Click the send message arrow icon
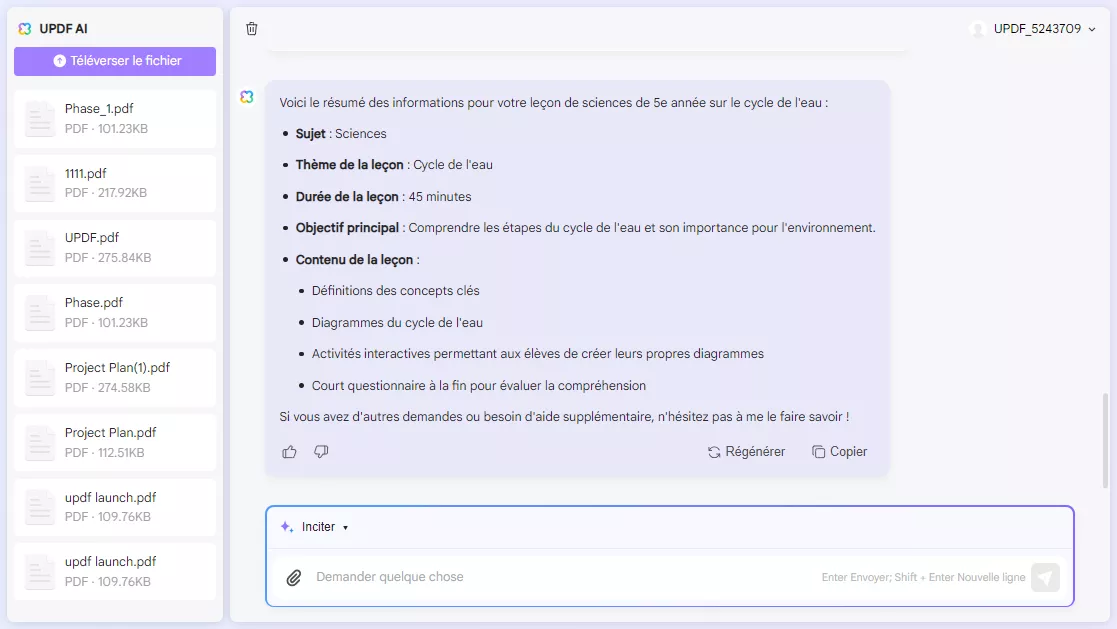 pyautogui.click(x=1044, y=577)
